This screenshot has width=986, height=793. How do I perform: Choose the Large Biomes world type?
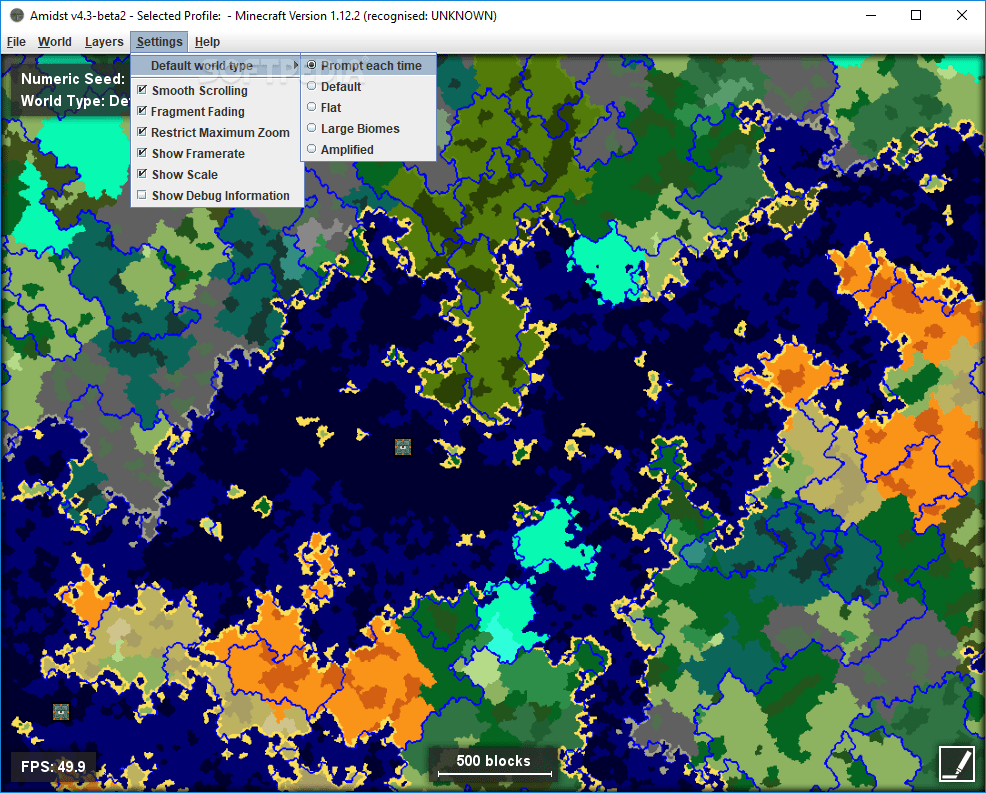tap(368, 129)
